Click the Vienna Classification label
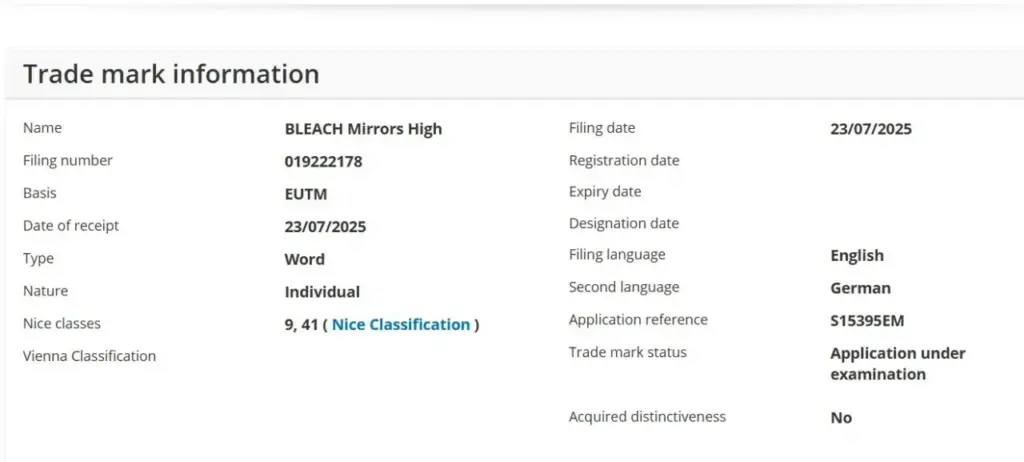The width and height of the screenshot is (1024, 462). click(x=89, y=356)
